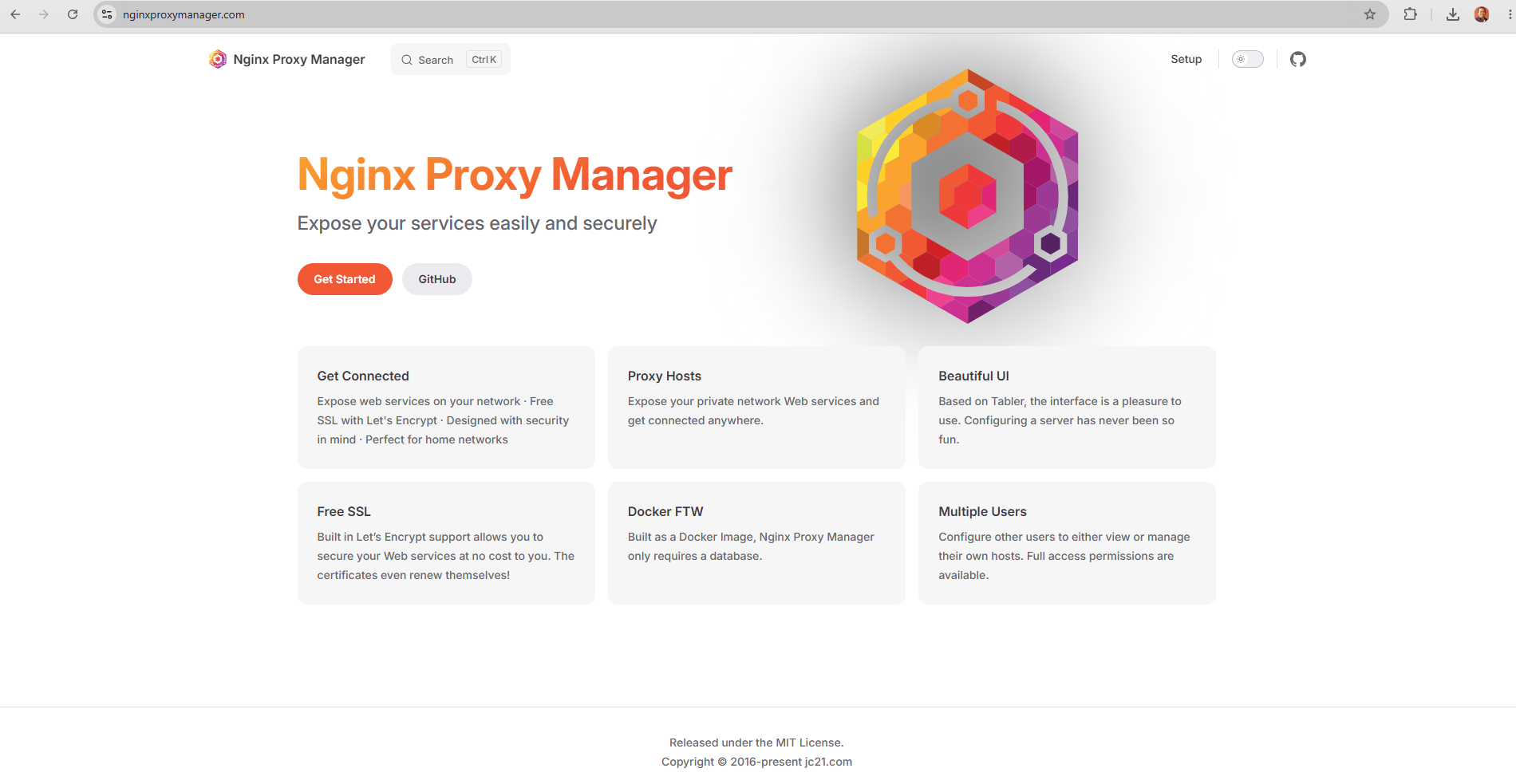Click the browser forward arrow

pyautogui.click(x=44, y=14)
